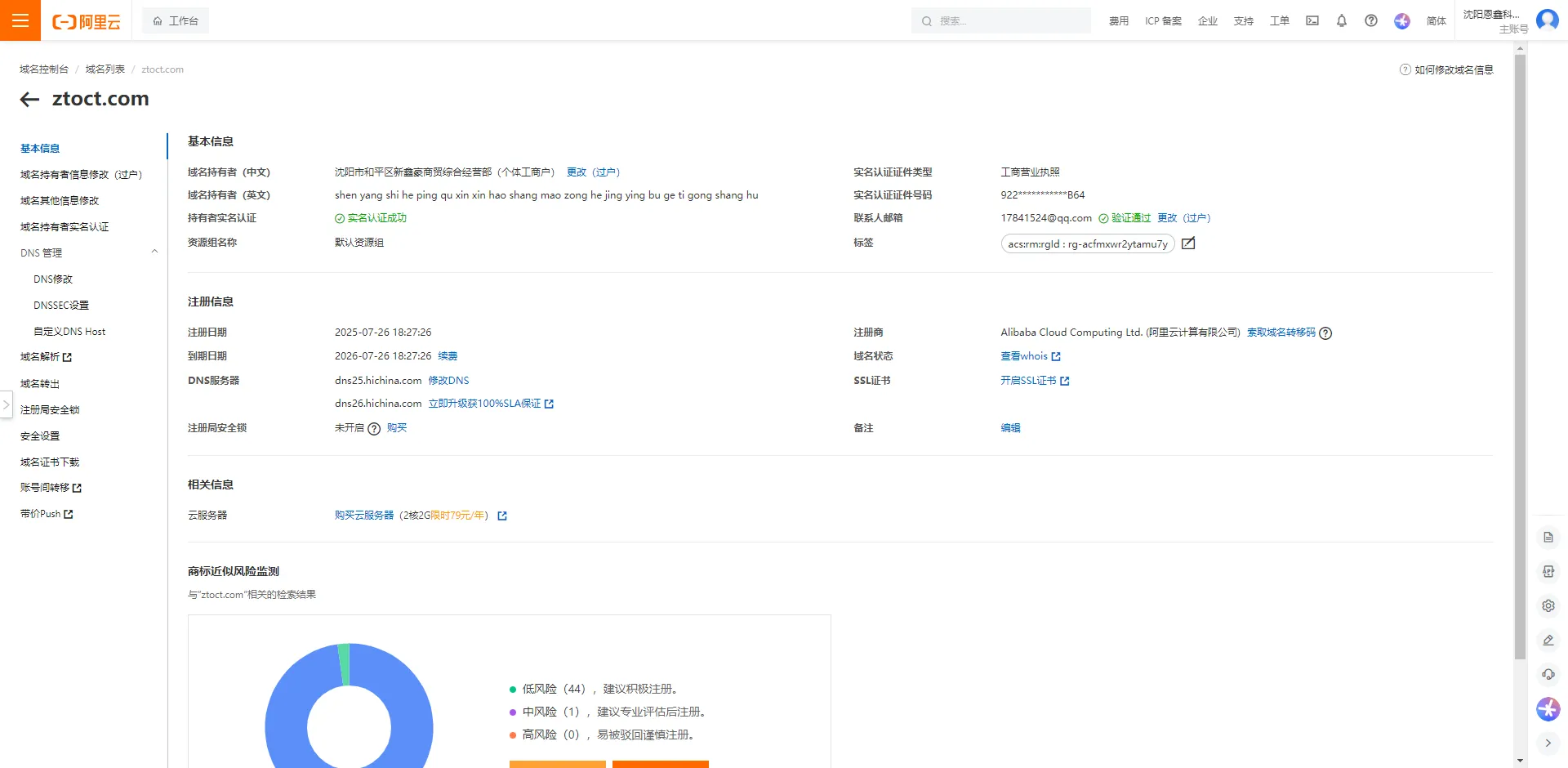Screen dimensions: 1568x768
Task: Open the 购买云服务器 link
Action: pos(364,516)
